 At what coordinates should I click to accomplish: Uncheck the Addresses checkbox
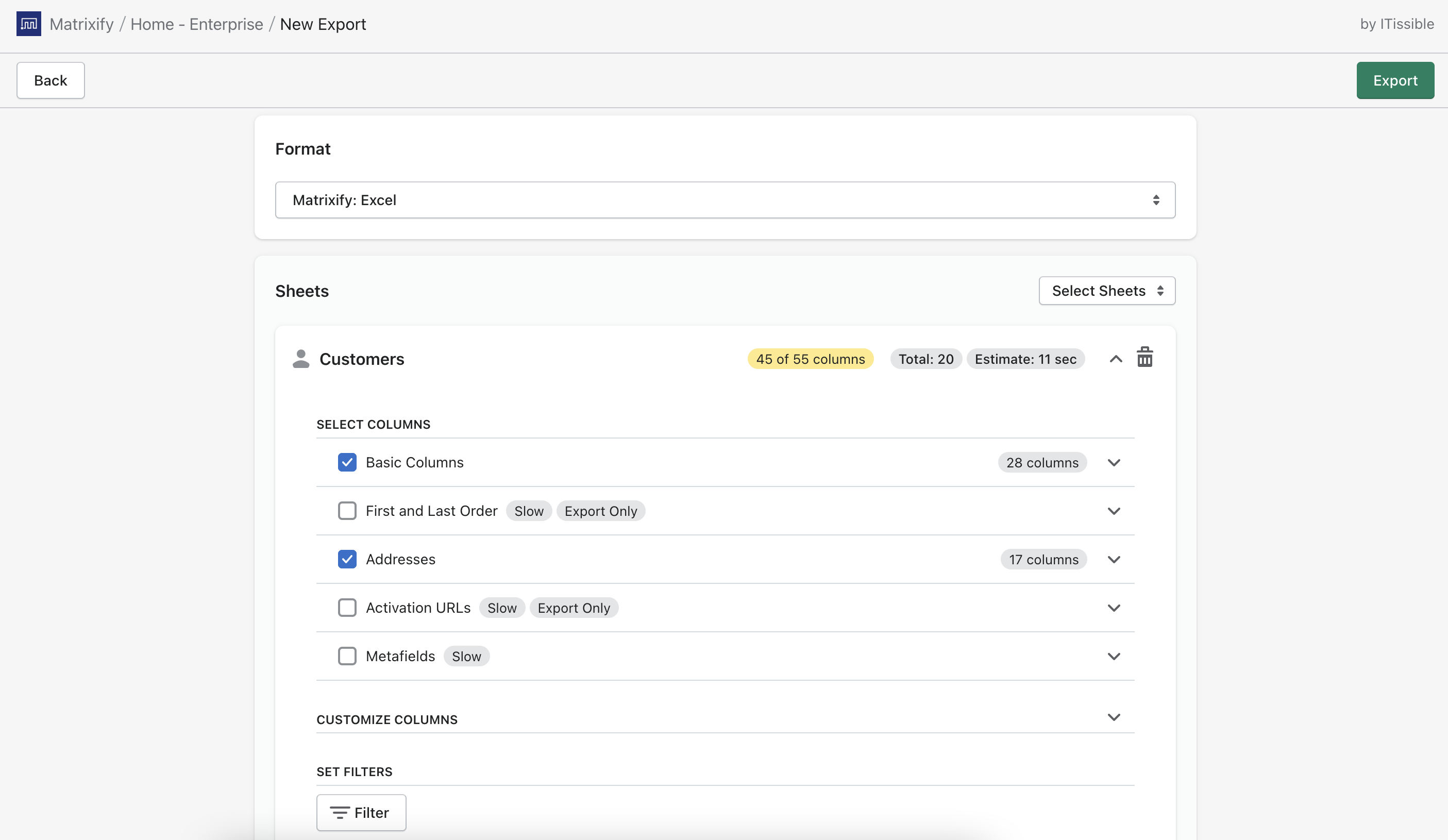click(347, 559)
